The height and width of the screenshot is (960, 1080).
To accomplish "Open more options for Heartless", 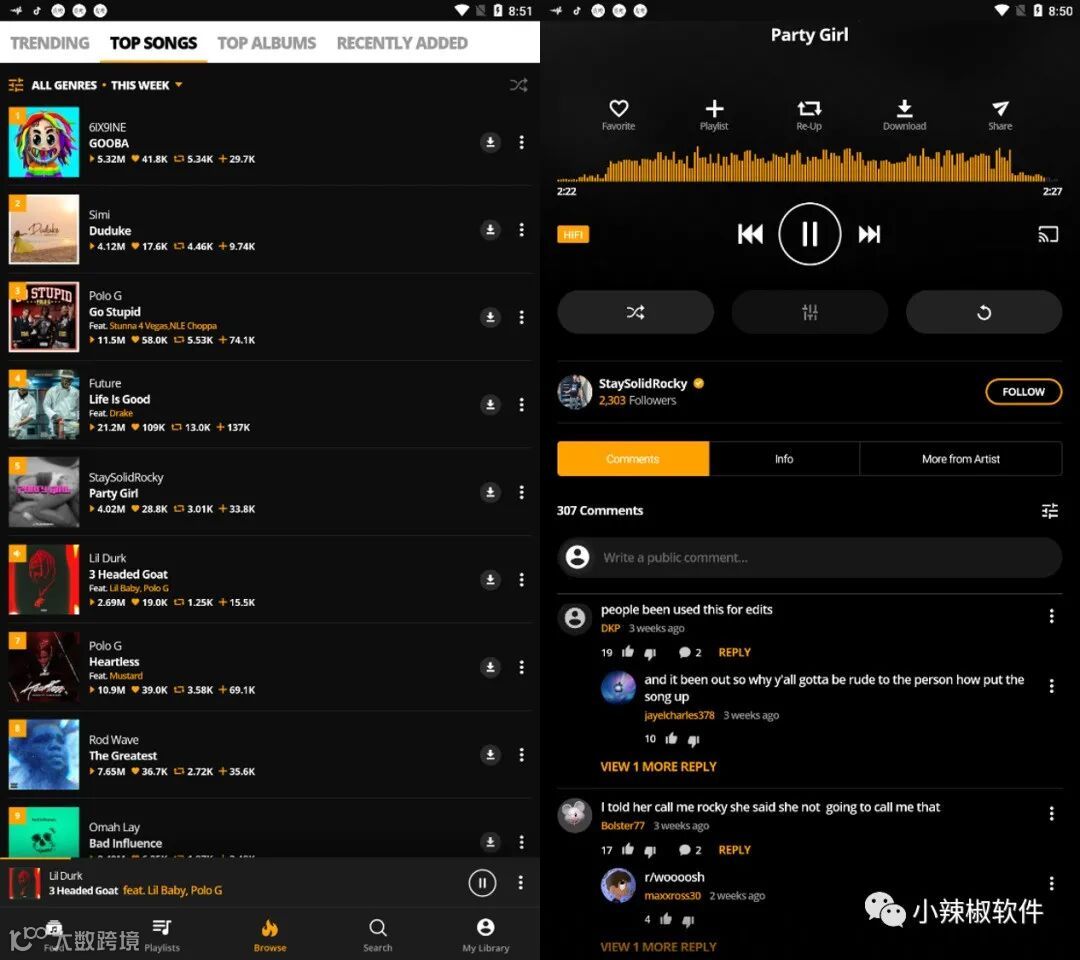I will (x=521, y=667).
